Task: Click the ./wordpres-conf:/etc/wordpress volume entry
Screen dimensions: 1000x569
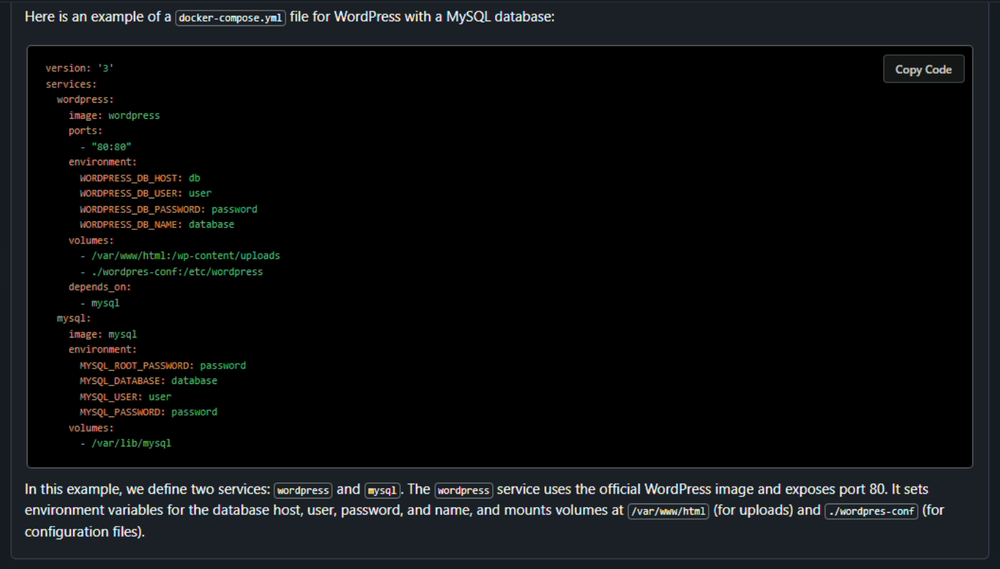Action: (176, 271)
